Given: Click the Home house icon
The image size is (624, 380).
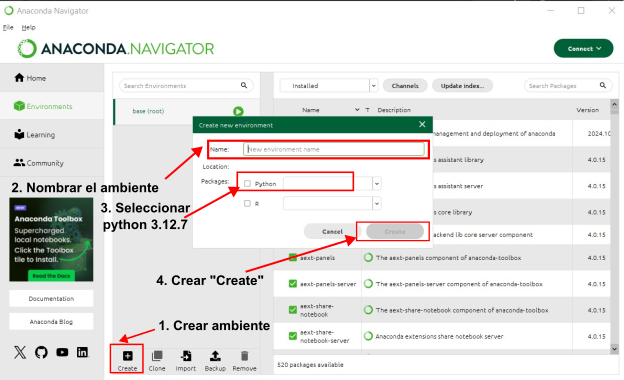Looking at the screenshot, I should pyautogui.click(x=19, y=78).
